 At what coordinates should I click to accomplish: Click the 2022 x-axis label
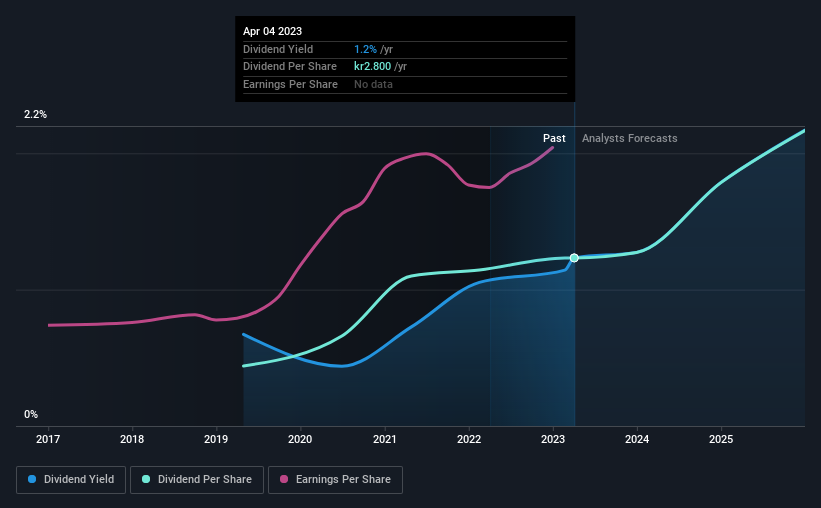tap(469, 439)
